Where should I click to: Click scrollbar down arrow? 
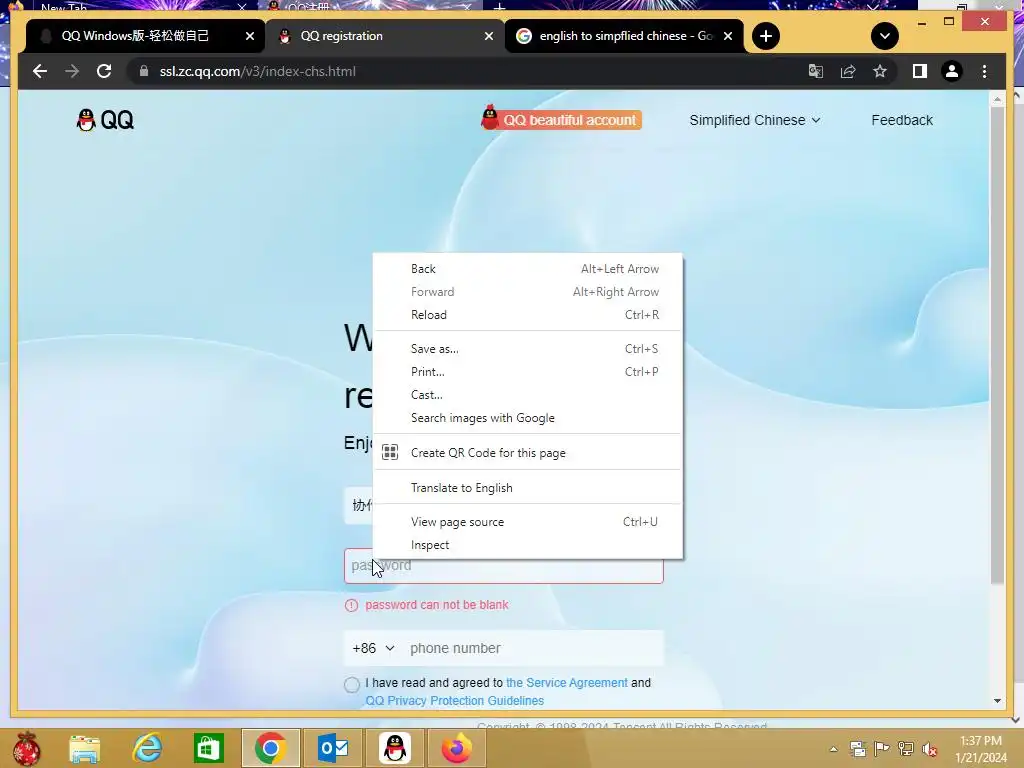click(997, 701)
